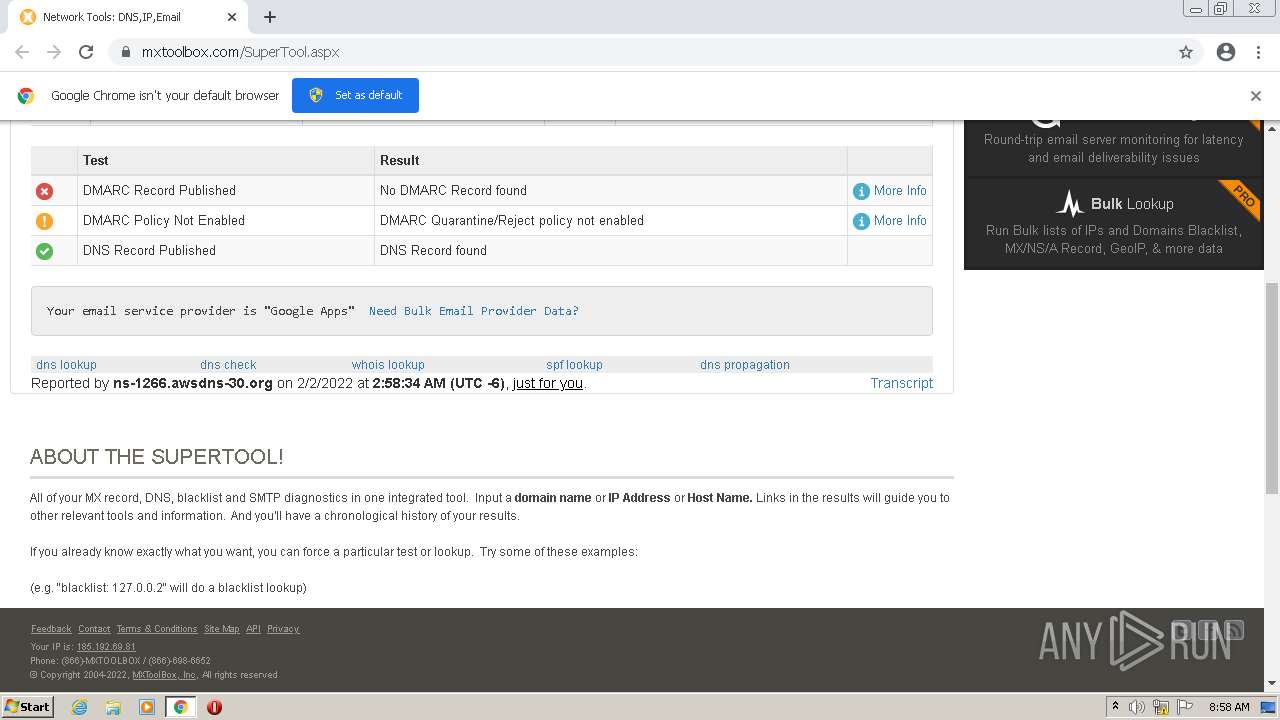This screenshot has height=720, width=1280.
Task: Click the orange warning icon for DMARC Policy Not Enabled
Action: (44, 221)
